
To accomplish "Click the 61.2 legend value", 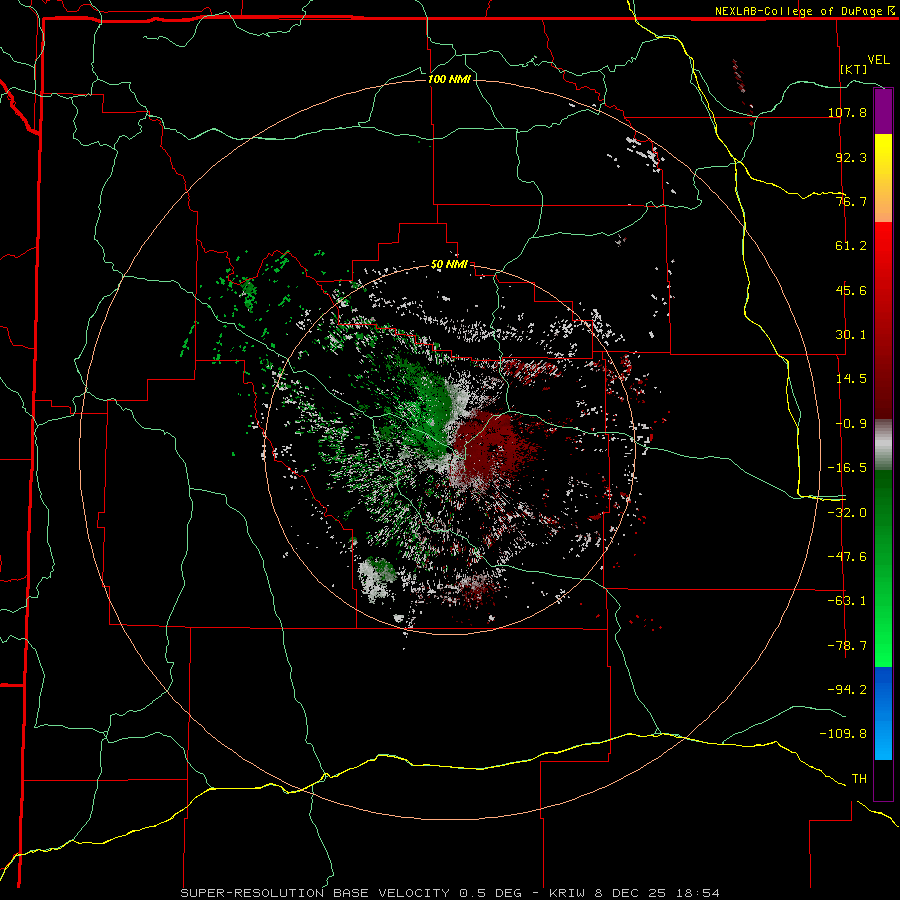I will [x=851, y=246].
